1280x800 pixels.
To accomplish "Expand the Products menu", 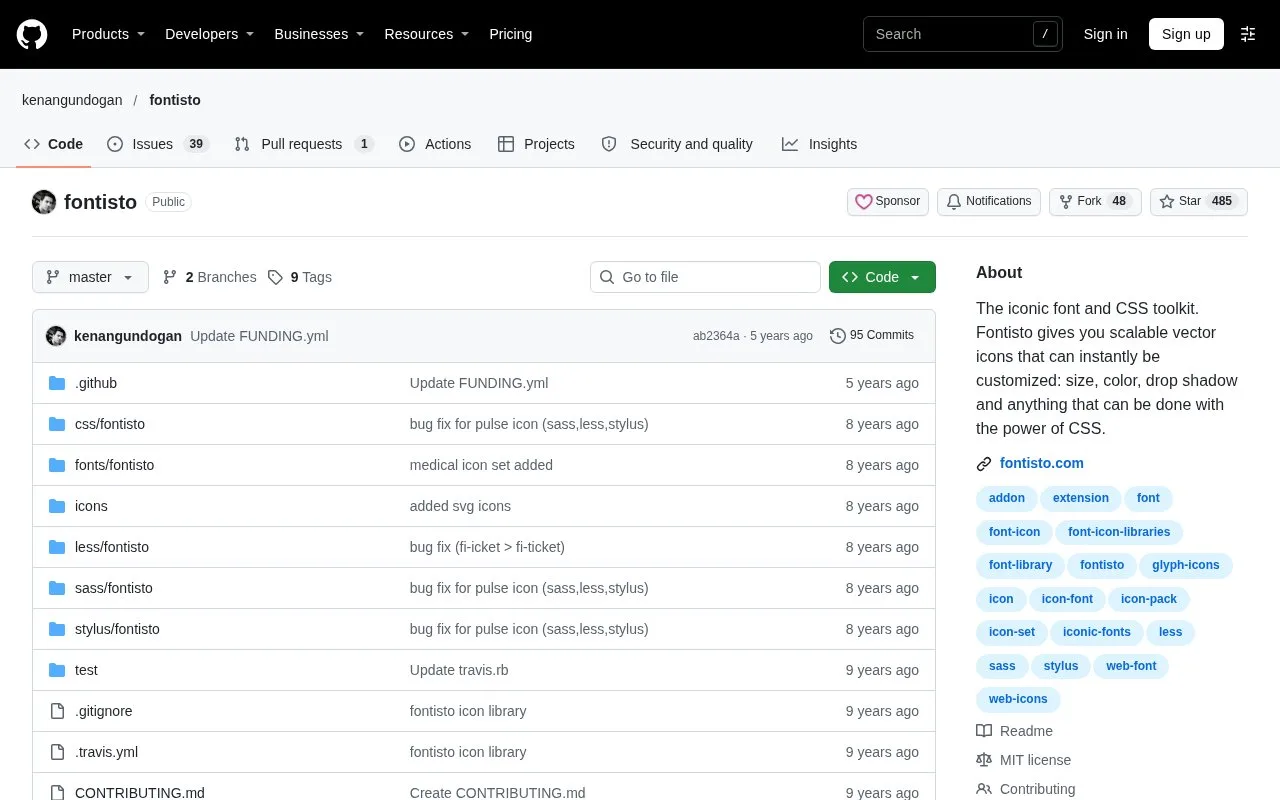I will [109, 34].
